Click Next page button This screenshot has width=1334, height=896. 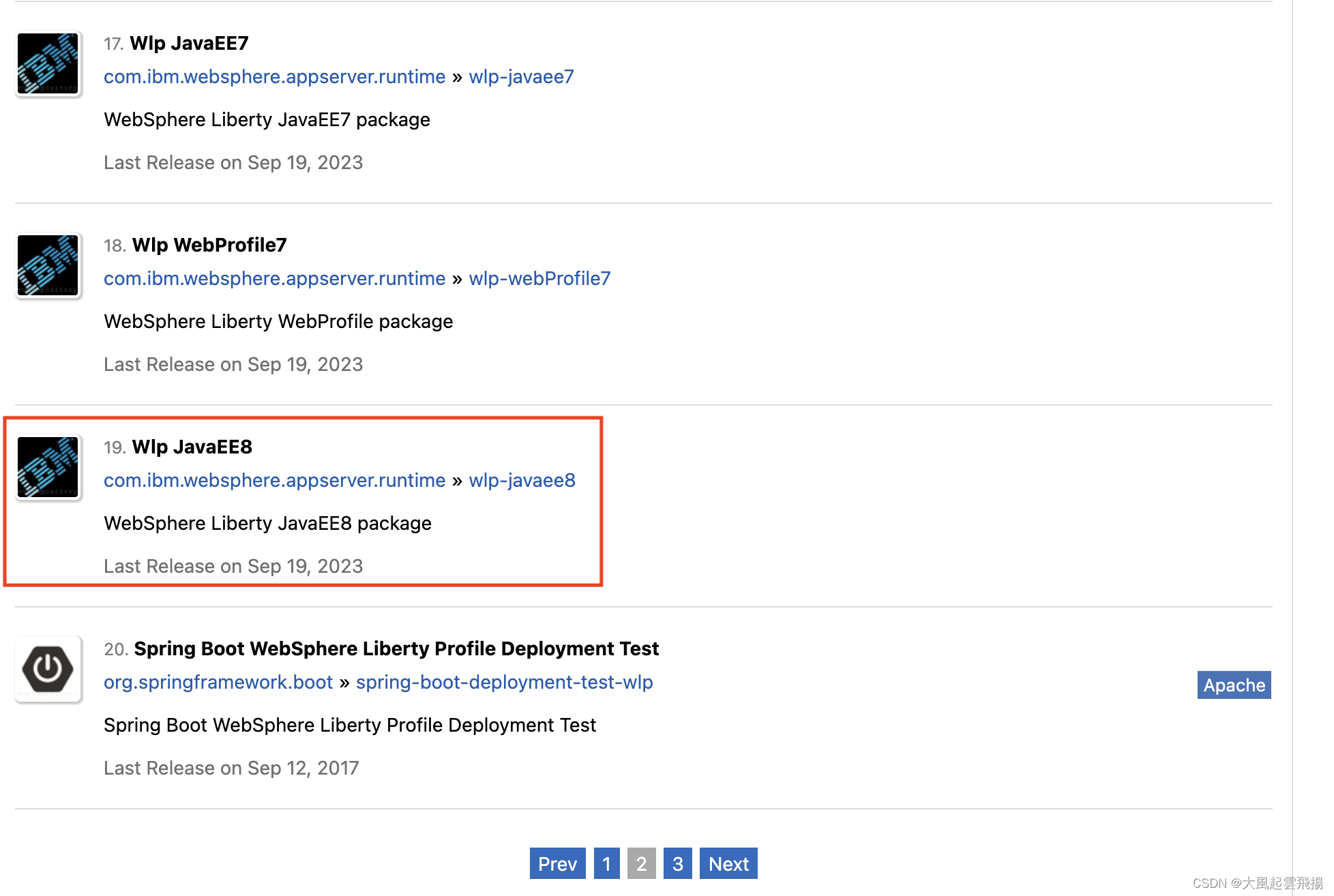point(728,863)
